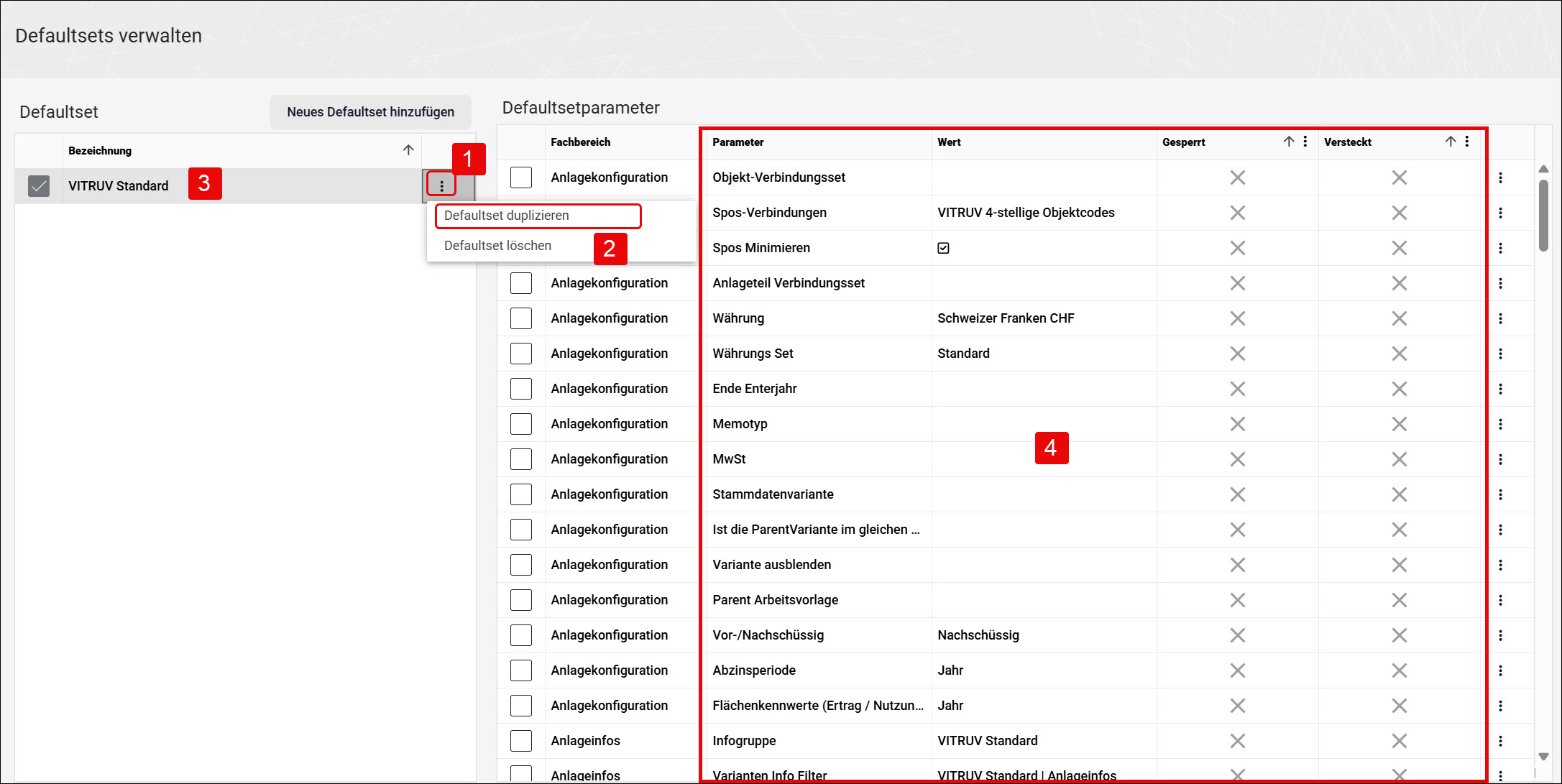The width and height of the screenshot is (1562, 784).
Task: Check the Memotyp row checkbox
Action: point(521,424)
